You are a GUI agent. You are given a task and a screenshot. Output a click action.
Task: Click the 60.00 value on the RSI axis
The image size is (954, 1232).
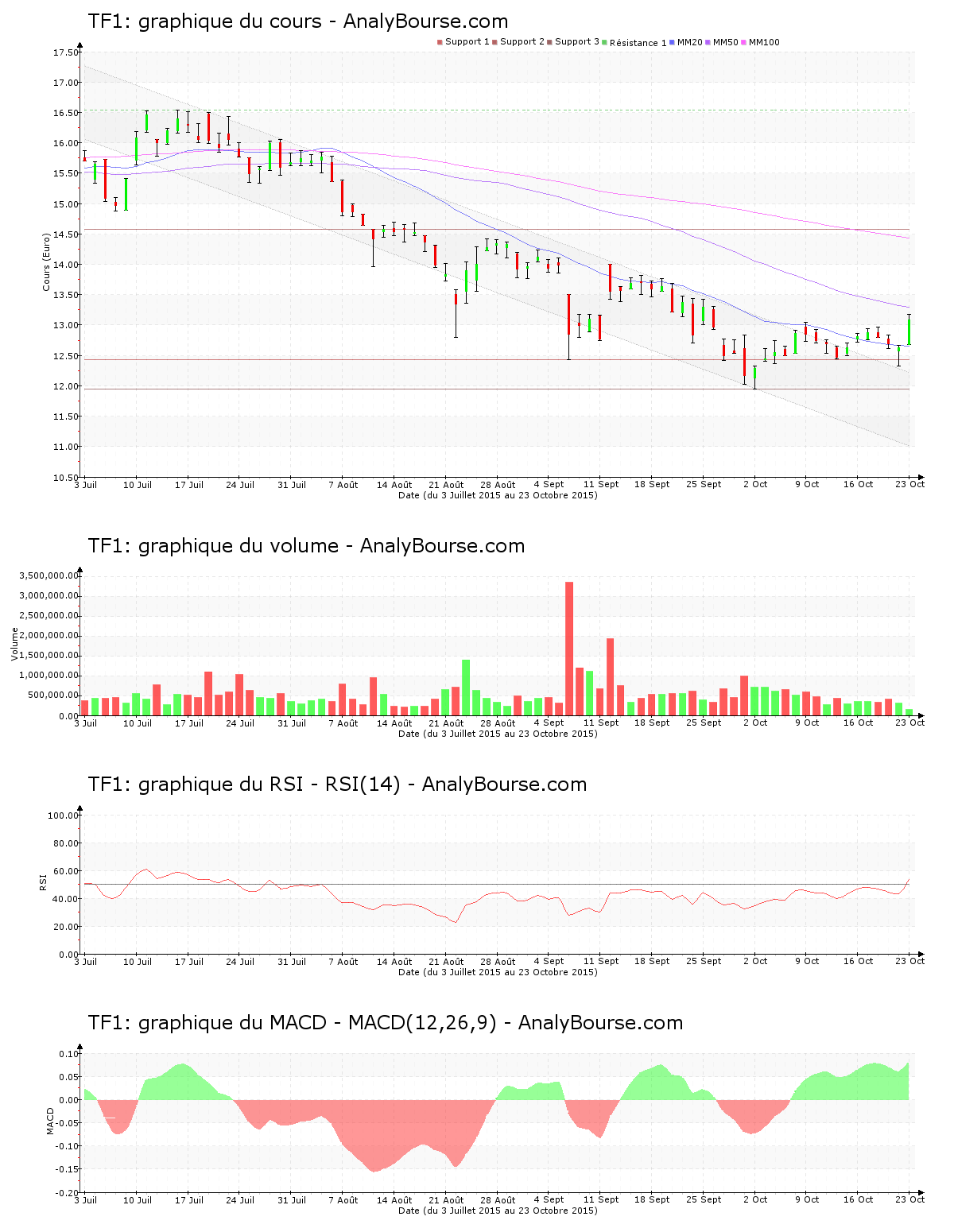[66, 871]
